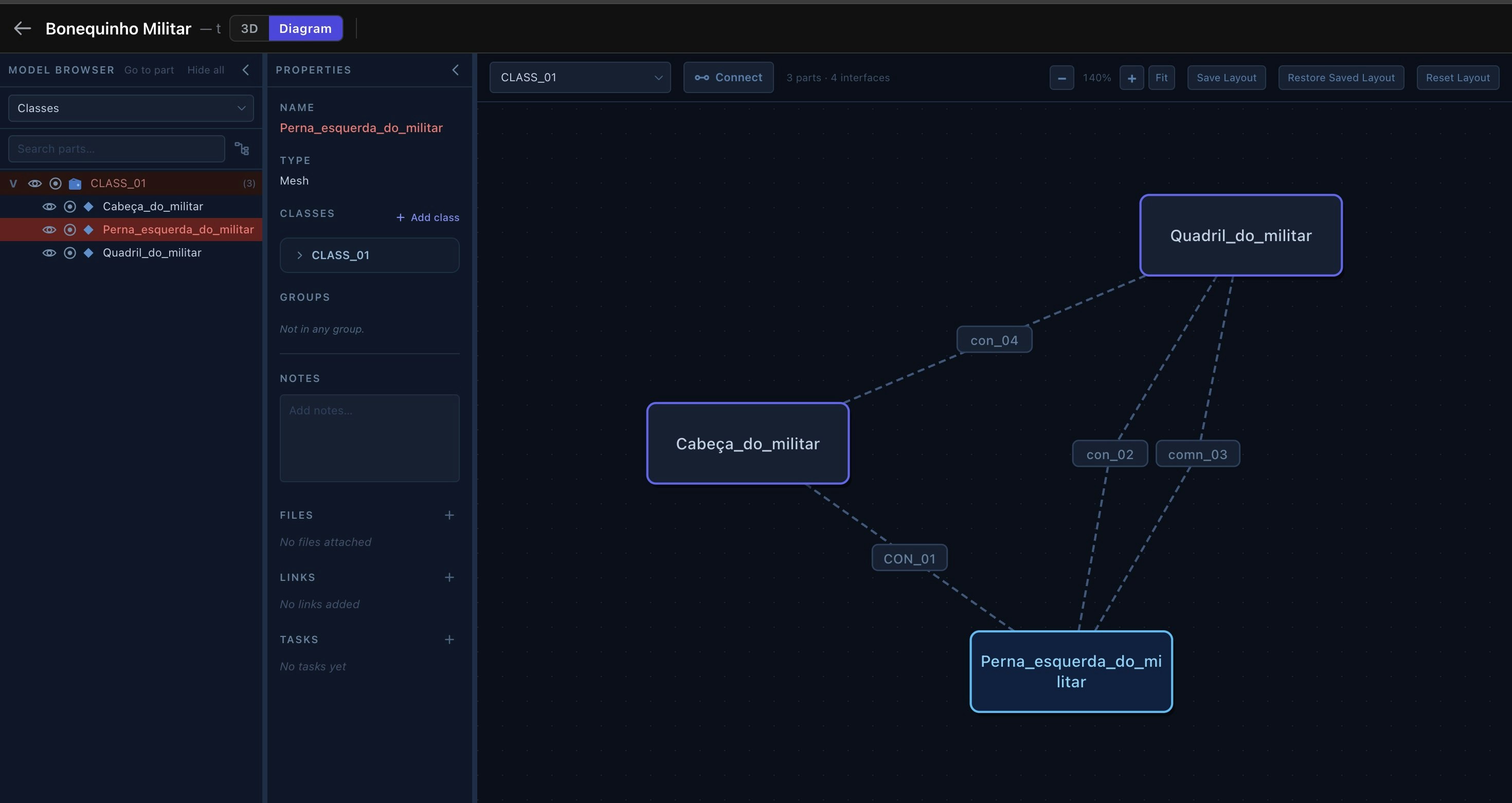Image resolution: width=1512 pixels, height=803 pixels.
Task: Add a file with the Files plus icon
Action: coord(449,515)
